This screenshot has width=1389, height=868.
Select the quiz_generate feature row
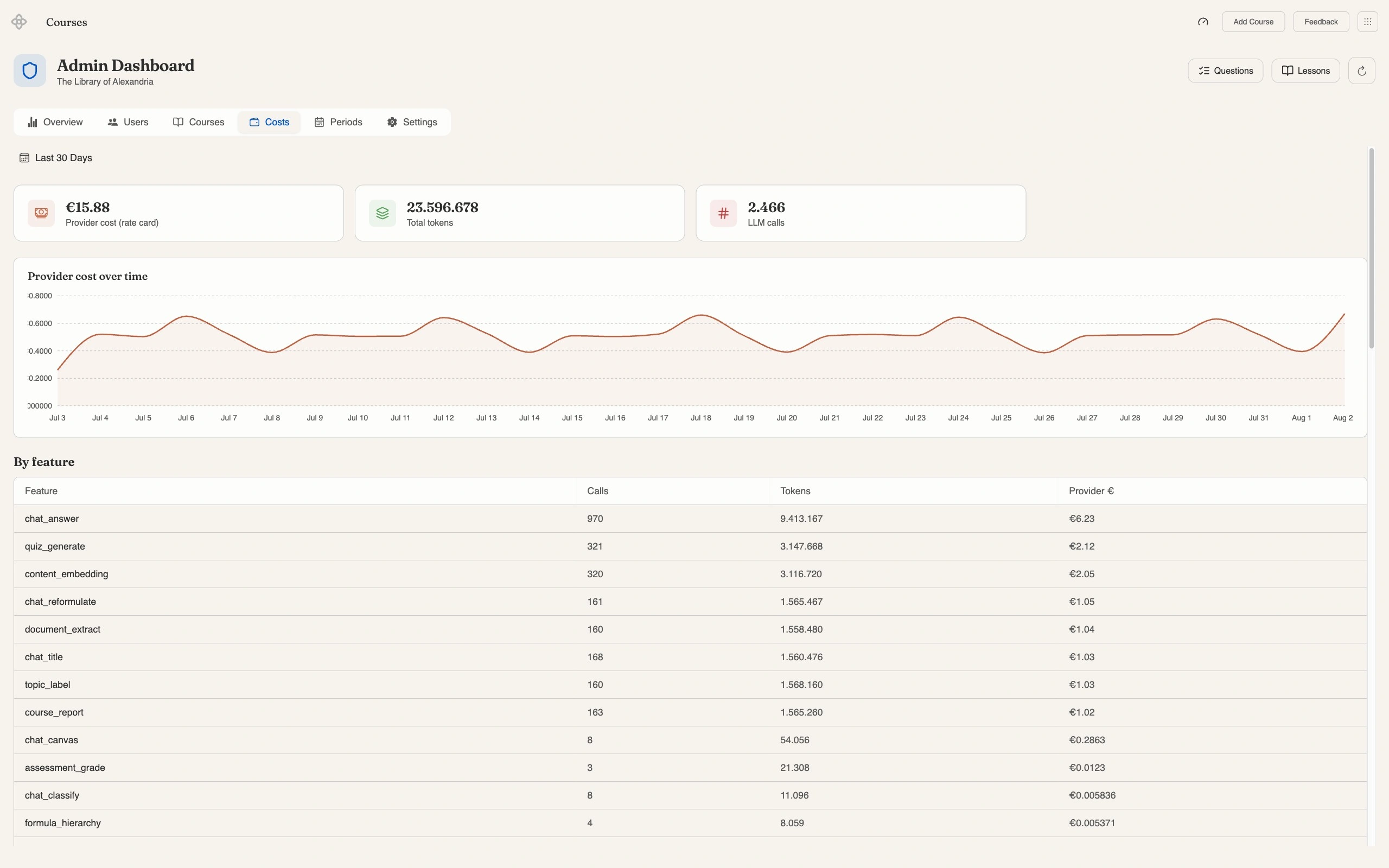(x=690, y=546)
